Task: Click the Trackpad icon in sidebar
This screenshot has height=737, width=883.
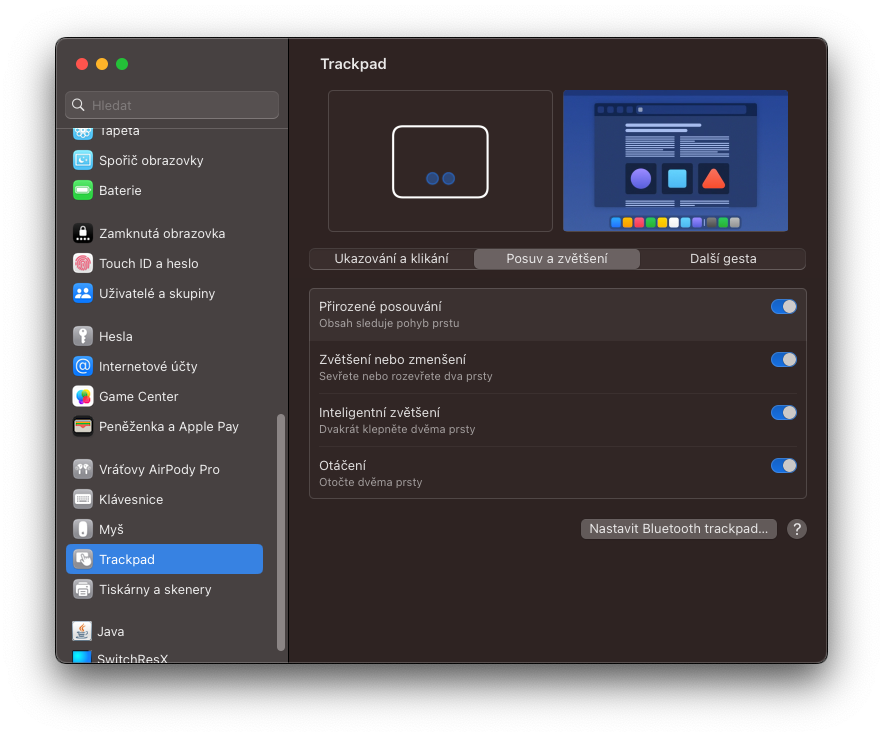Action: 83,559
